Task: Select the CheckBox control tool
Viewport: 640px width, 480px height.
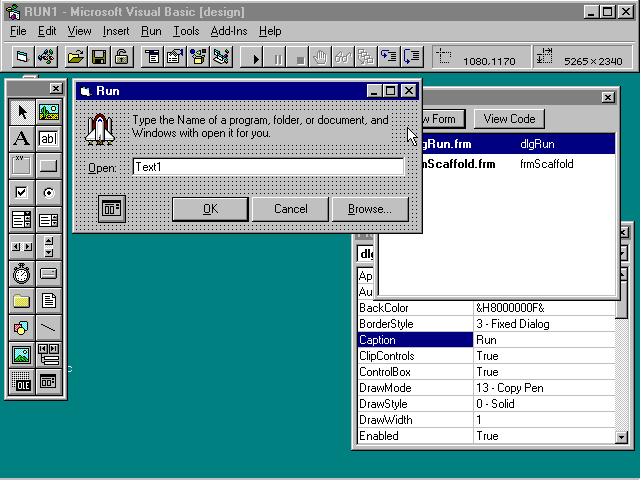Action: (x=21, y=193)
